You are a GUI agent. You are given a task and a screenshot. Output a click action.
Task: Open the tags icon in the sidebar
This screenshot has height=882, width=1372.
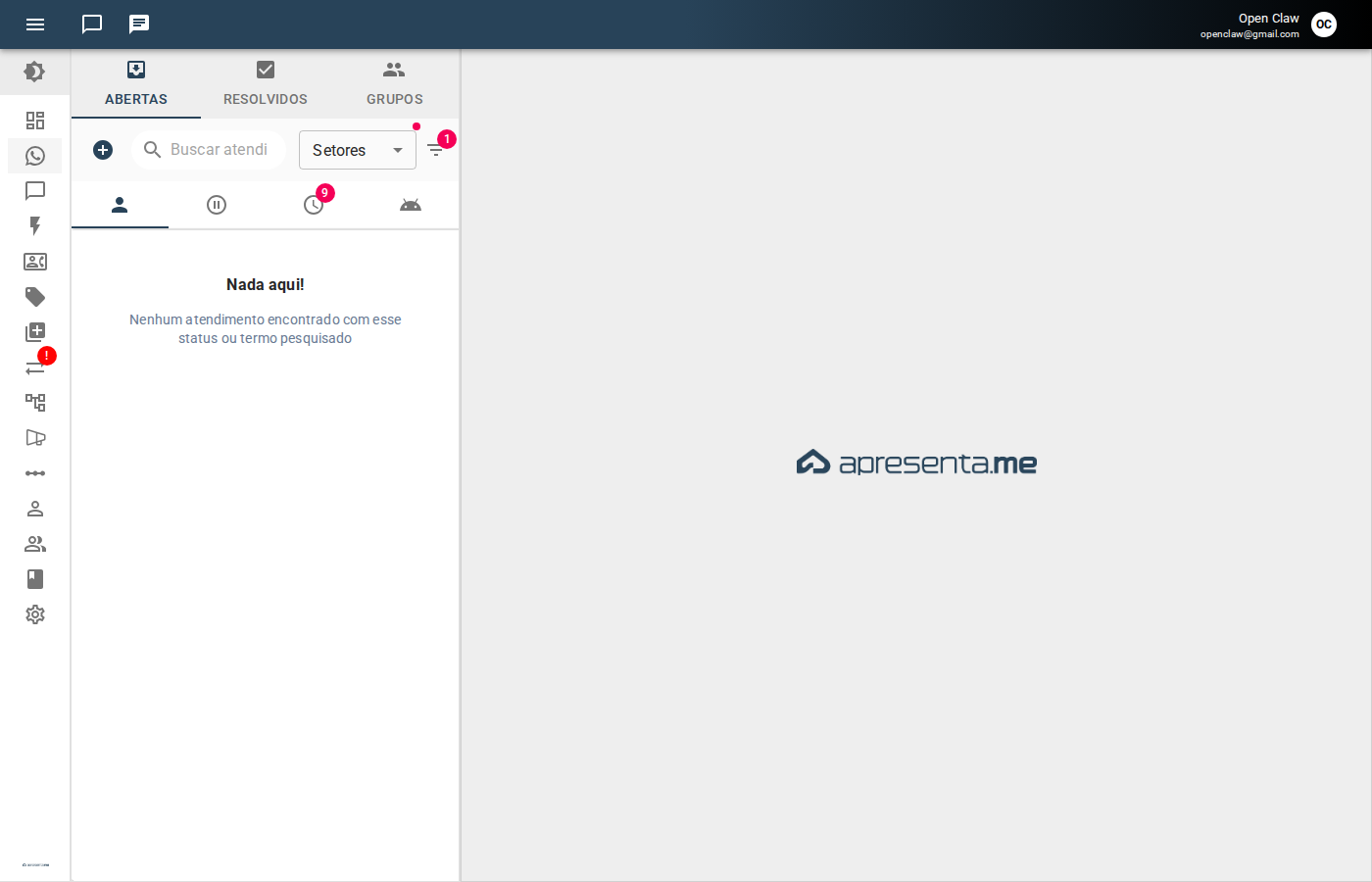tap(35, 297)
